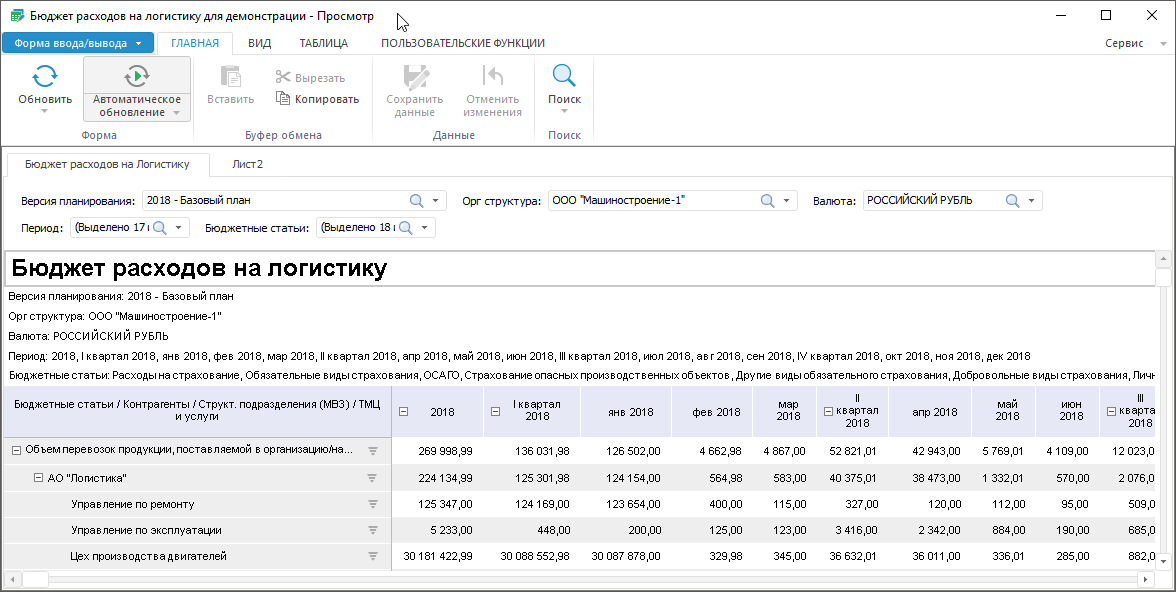The width and height of the screenshot is (1176, 592).
Task: Click filter icon on Управление по ремонту row
Action: tap(372, 504)
